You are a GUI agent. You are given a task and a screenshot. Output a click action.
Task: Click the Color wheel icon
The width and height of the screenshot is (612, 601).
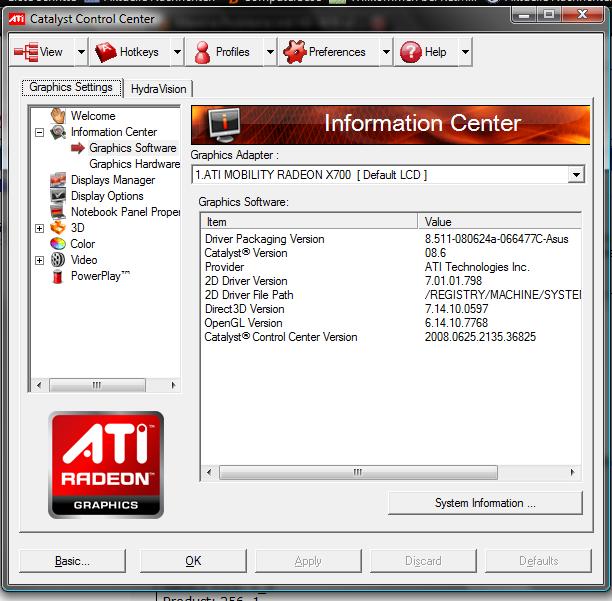(x=58, y=244)
